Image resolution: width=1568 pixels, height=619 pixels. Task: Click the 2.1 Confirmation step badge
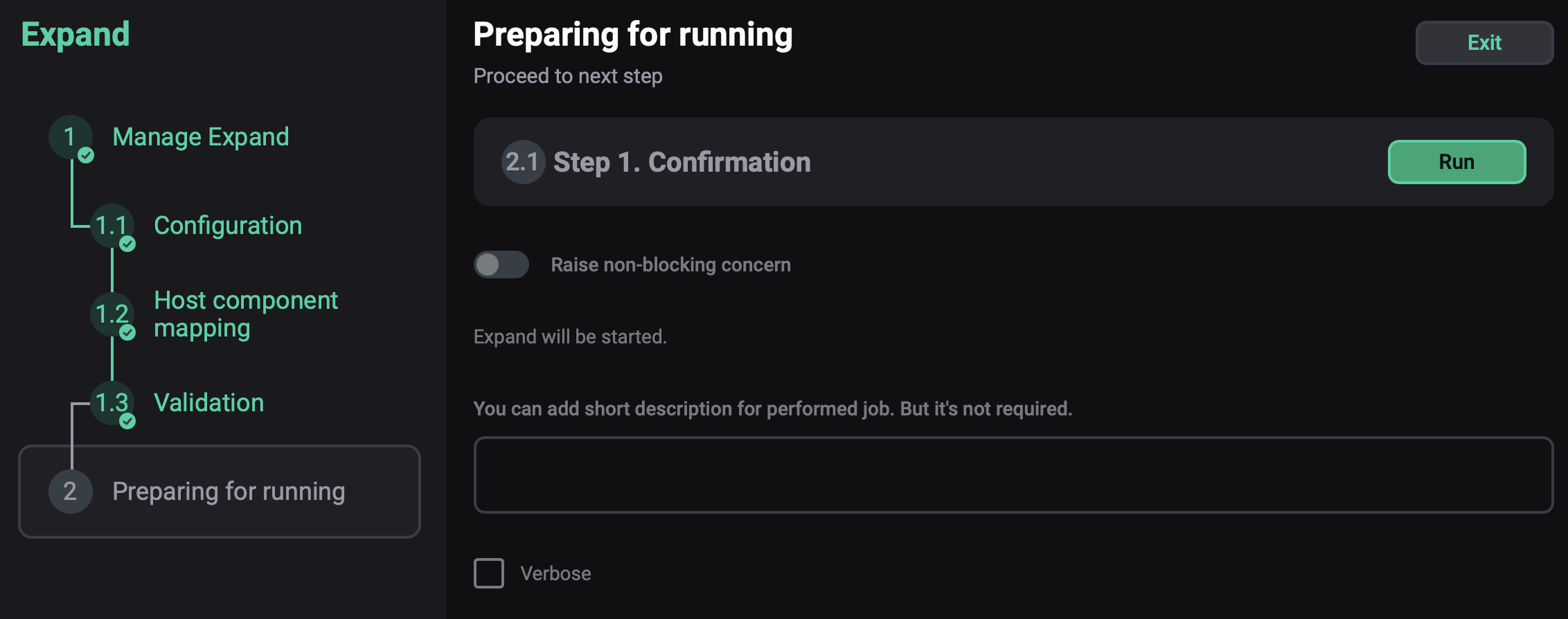point(522,162)
